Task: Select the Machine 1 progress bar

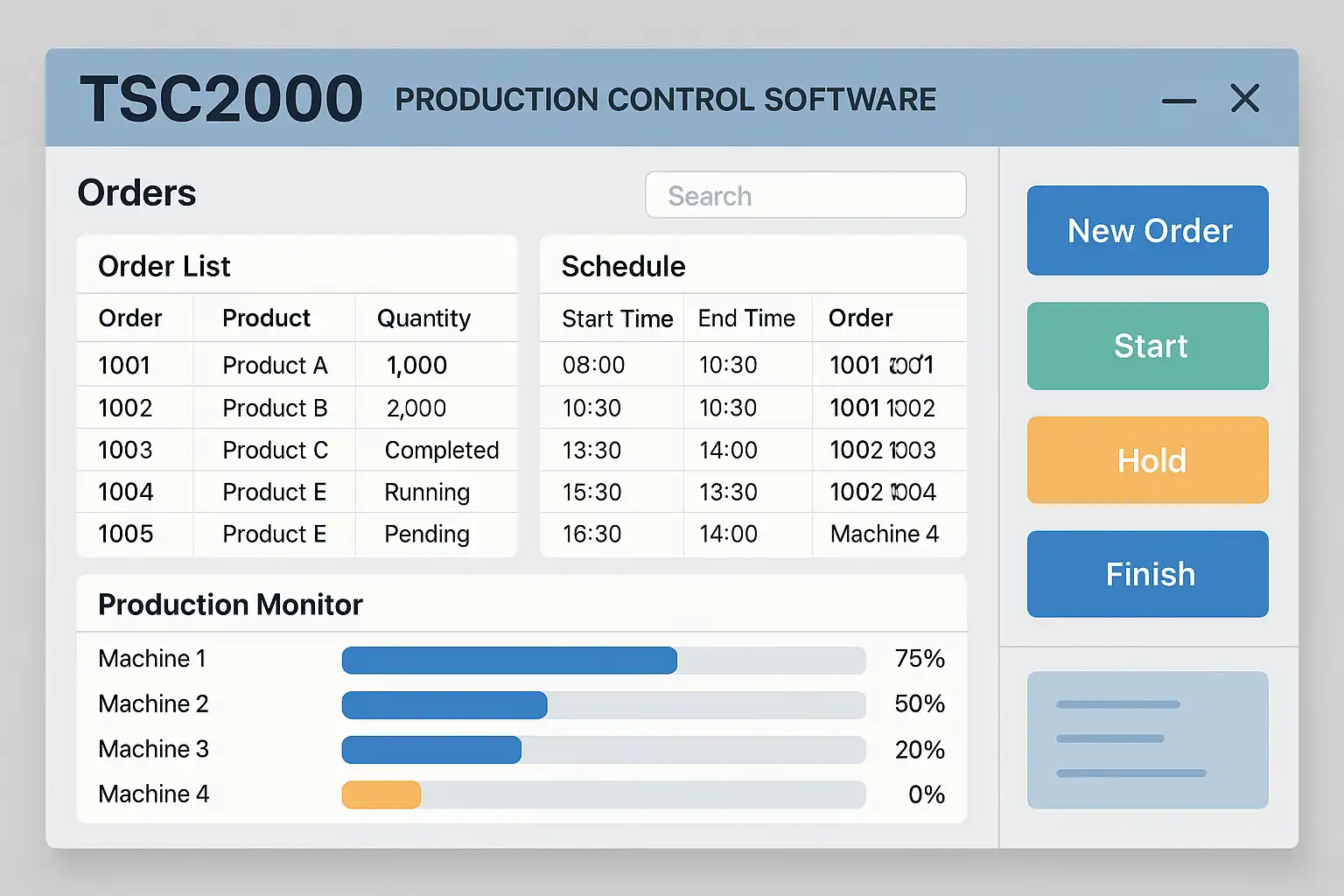Action: 604,660
